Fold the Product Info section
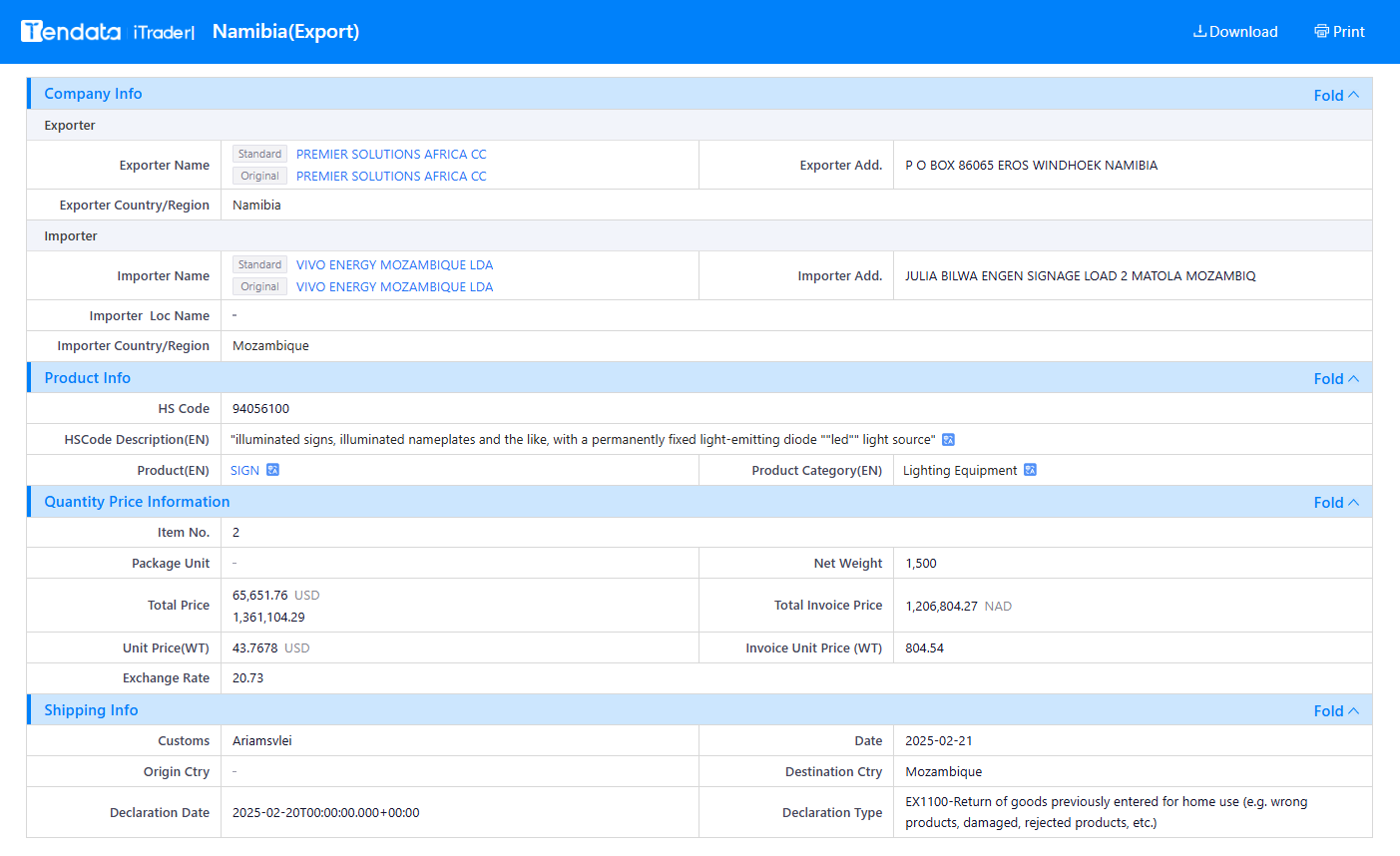1400x856 pixels. click(1336, 378)
